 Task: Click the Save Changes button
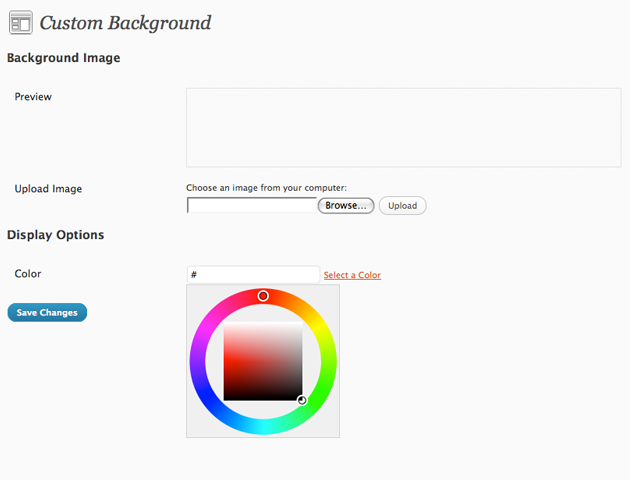(47, 313)
